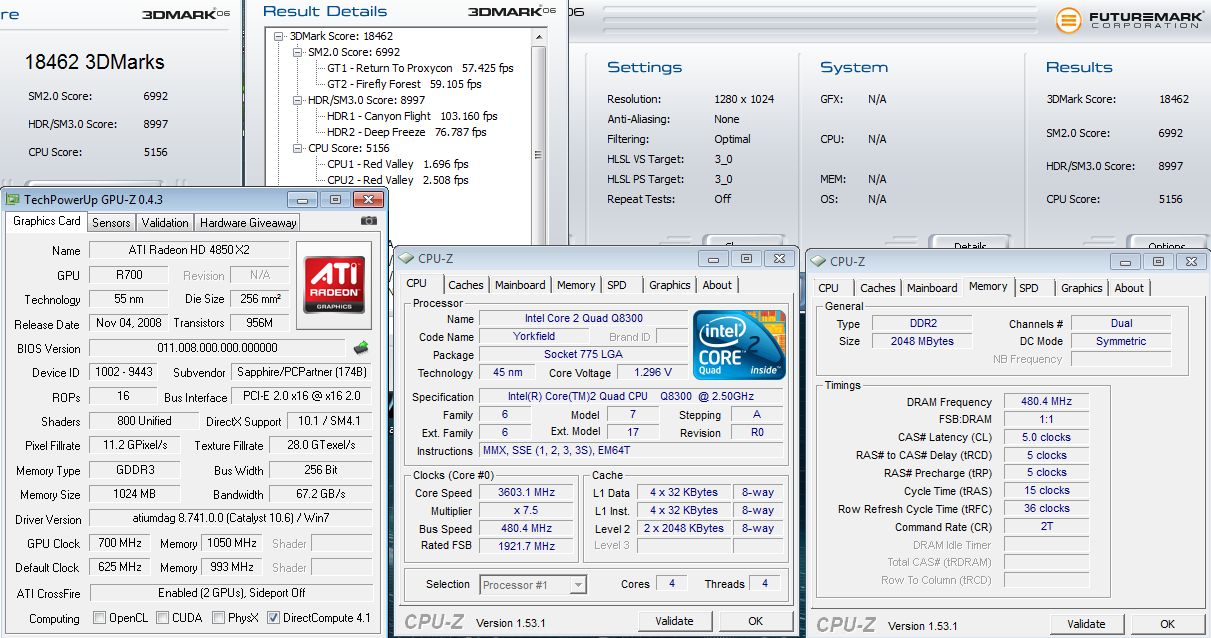
Task: Toggle the OpenCL checkbox in GPU-Z
Action: [98, 618]
